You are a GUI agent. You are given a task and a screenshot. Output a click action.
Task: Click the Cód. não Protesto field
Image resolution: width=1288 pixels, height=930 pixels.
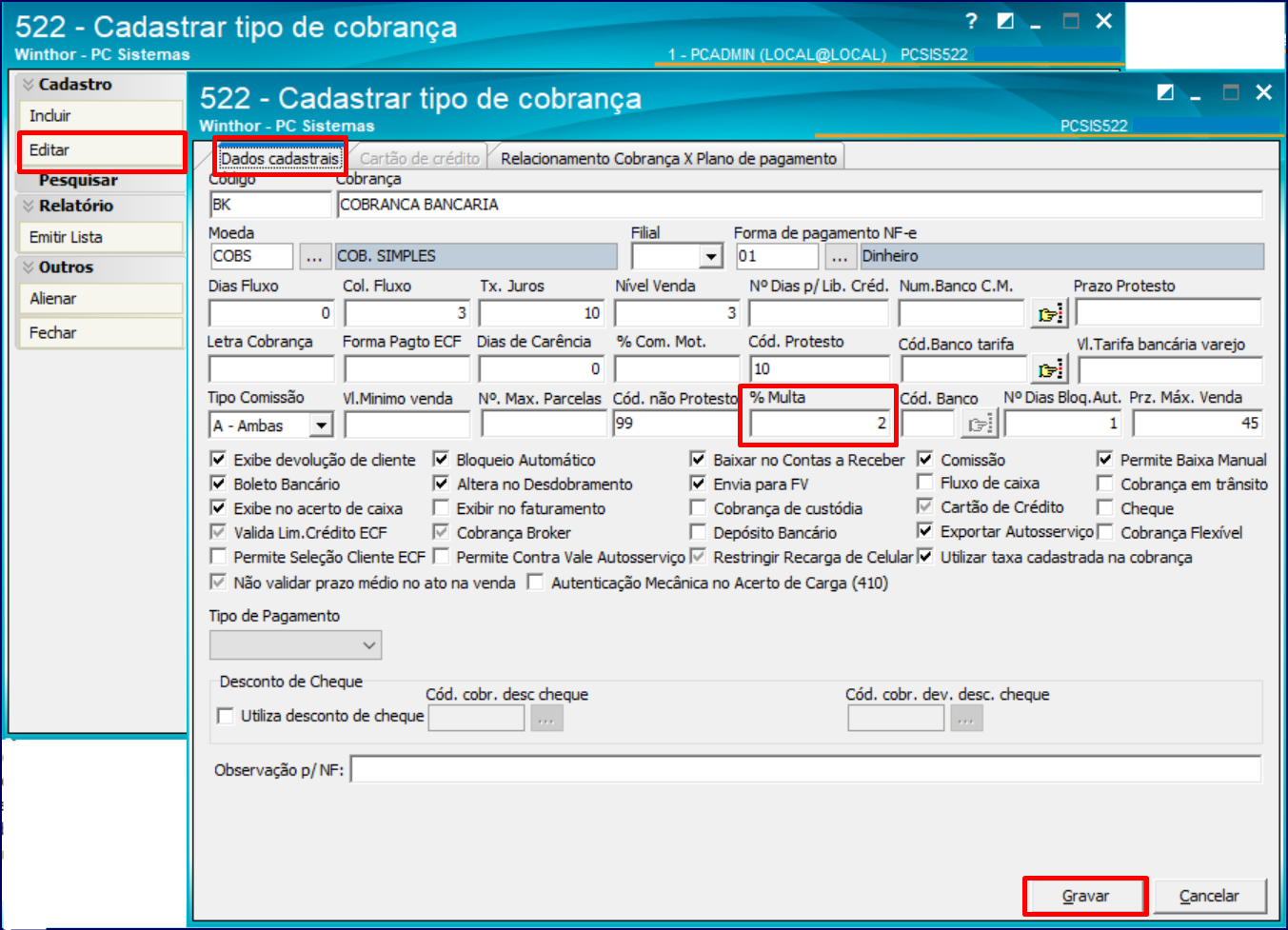coord(676,424)
